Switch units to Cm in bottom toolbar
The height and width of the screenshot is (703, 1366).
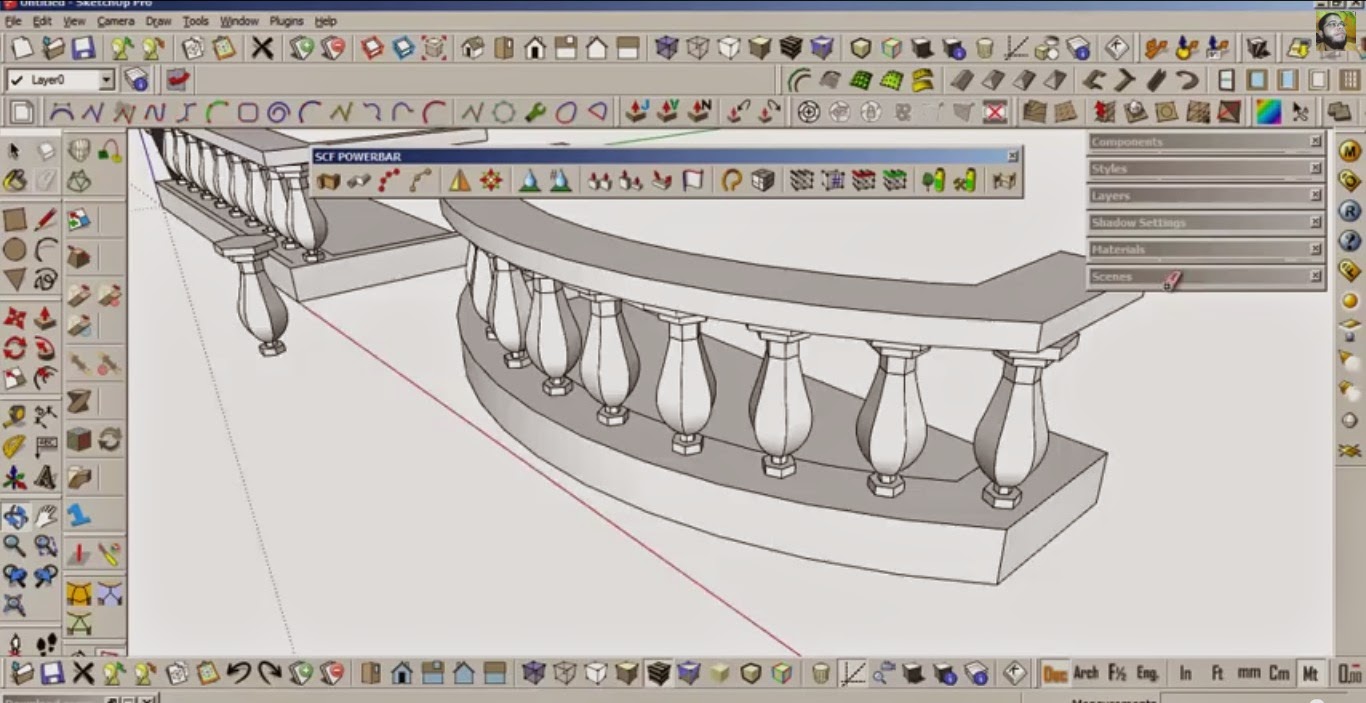point(1279,674)
